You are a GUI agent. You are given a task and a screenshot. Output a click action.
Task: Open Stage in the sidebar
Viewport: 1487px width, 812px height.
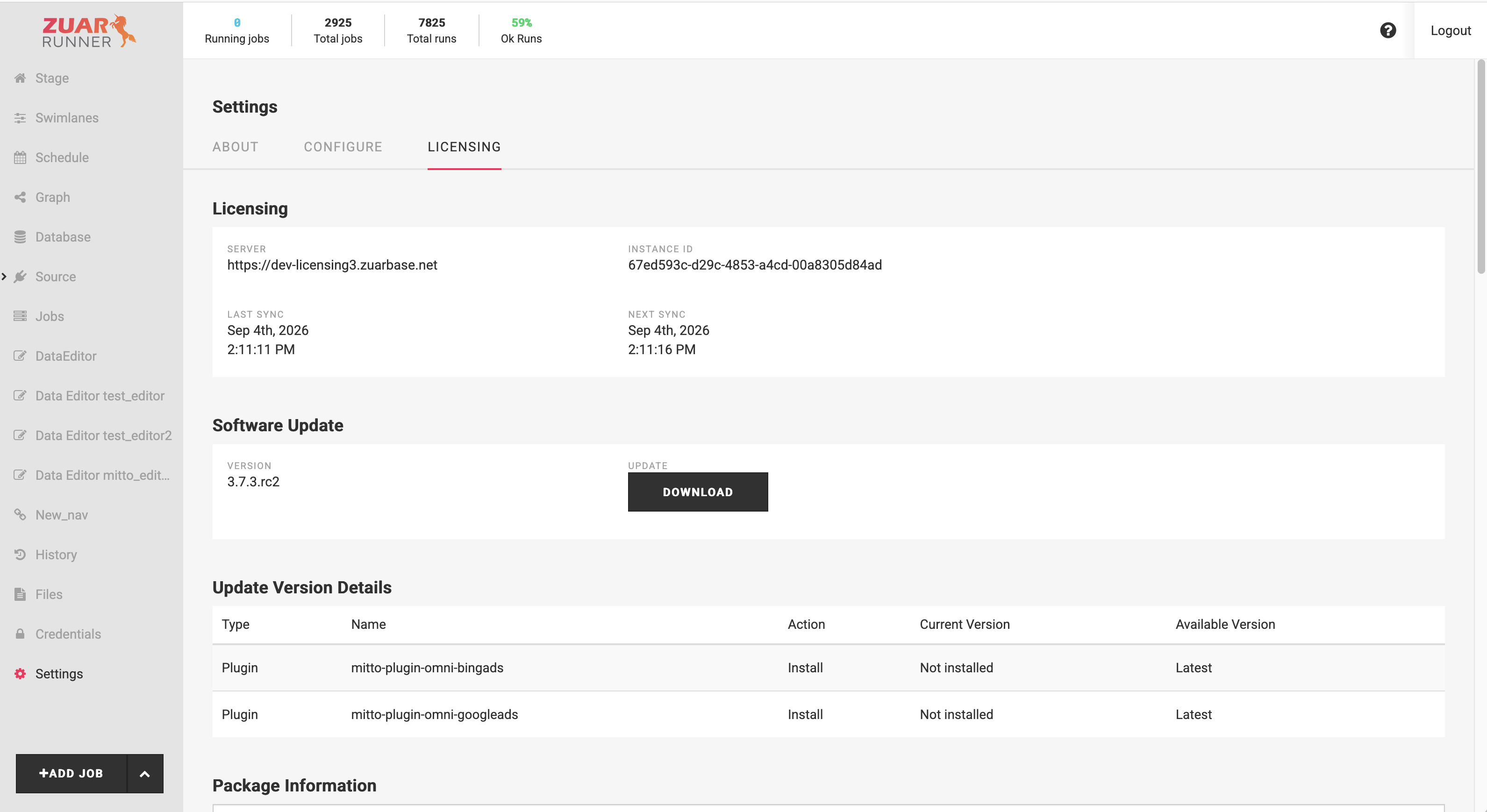tap(52, 78)
